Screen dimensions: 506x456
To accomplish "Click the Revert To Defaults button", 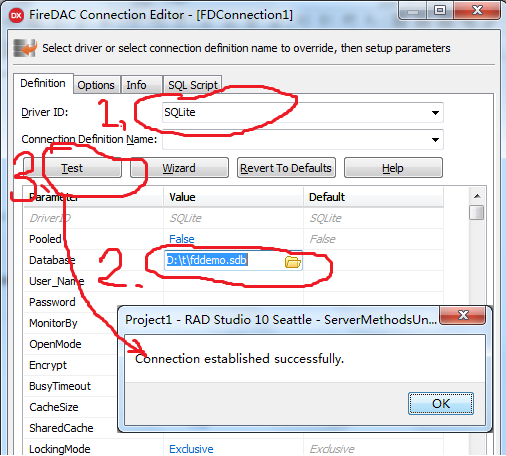I will [x=286, y=168].
